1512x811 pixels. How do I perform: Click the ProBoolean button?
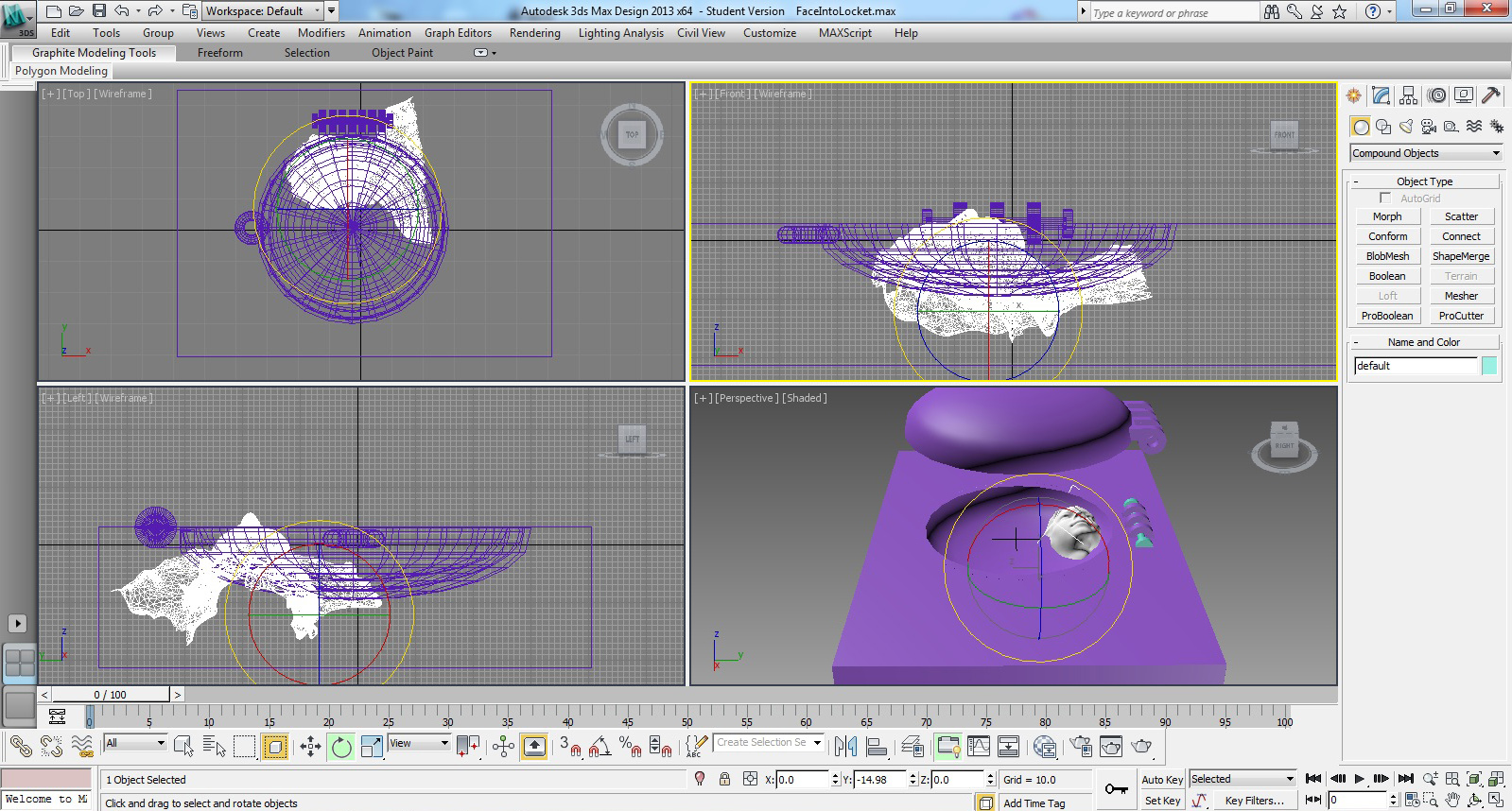(1387, 316)
